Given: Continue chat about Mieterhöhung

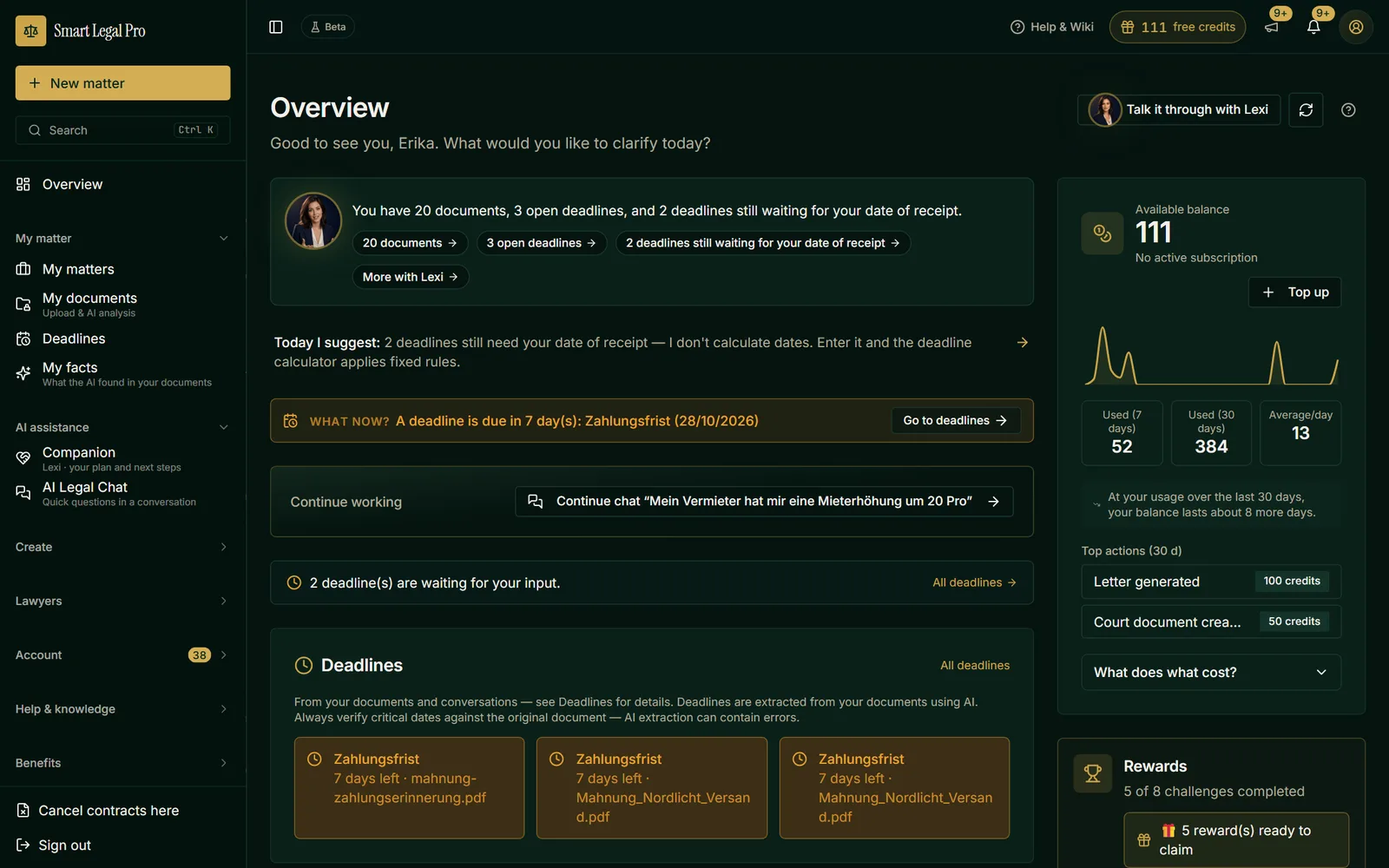Looking at the screenshot, I should tap(764, 502).
